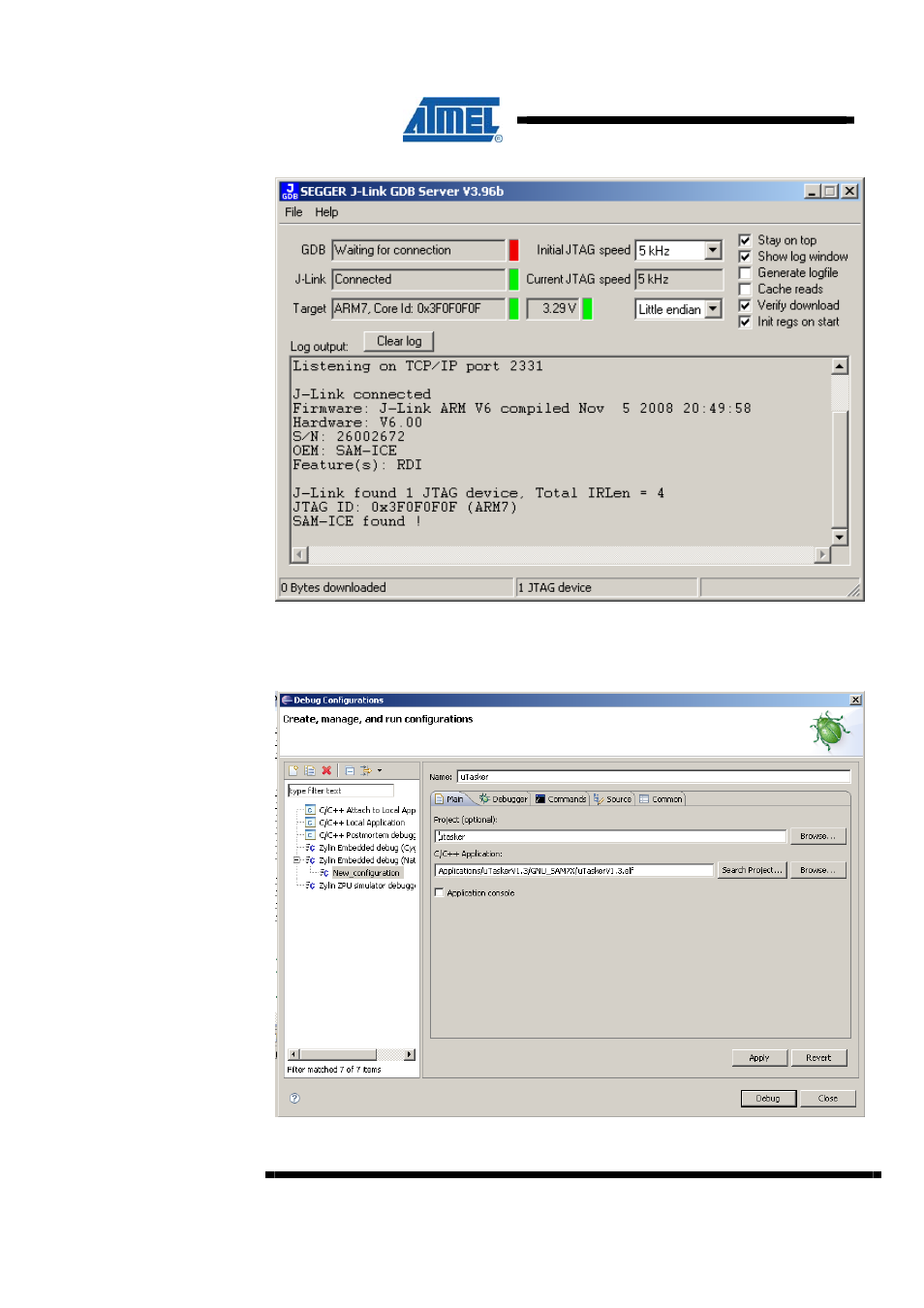
Task: Click the C/C++ Local Application icon
Action: click(x=310, y=823)
